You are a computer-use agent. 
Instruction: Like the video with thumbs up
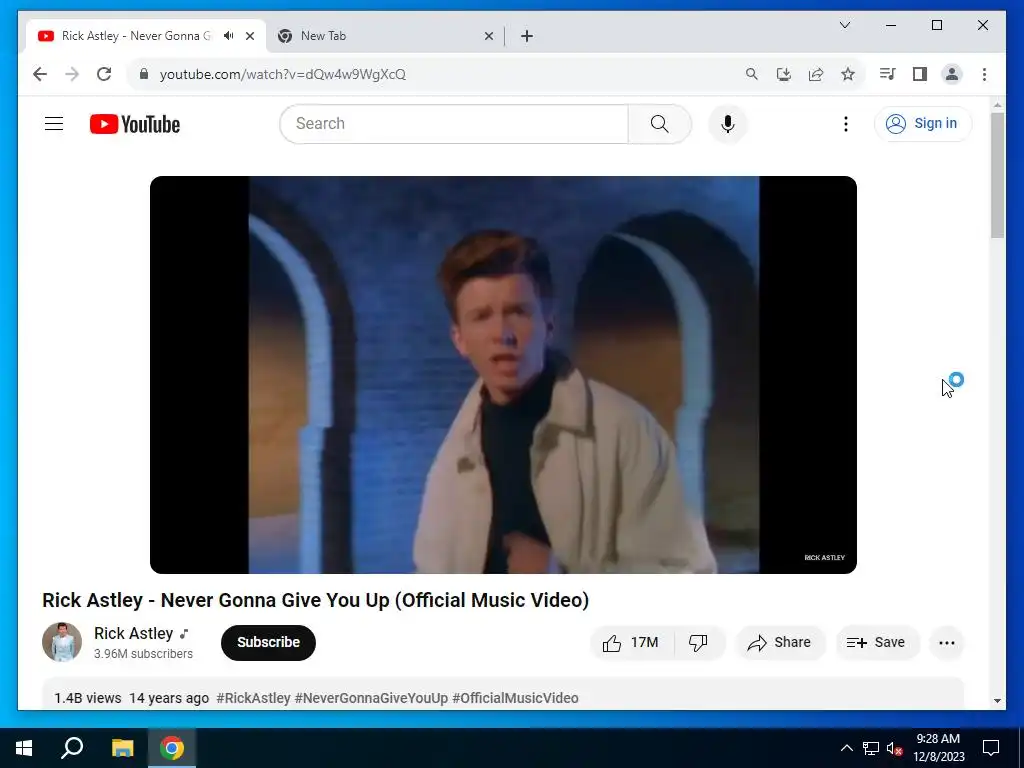(631, 643)
